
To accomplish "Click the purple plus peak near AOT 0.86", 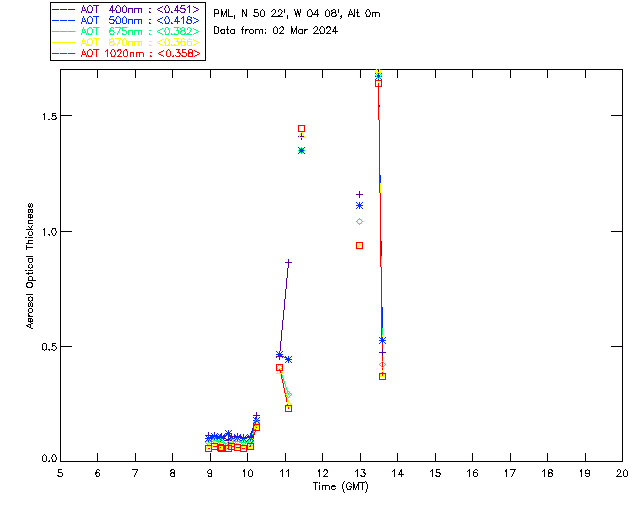I will 289,263.
